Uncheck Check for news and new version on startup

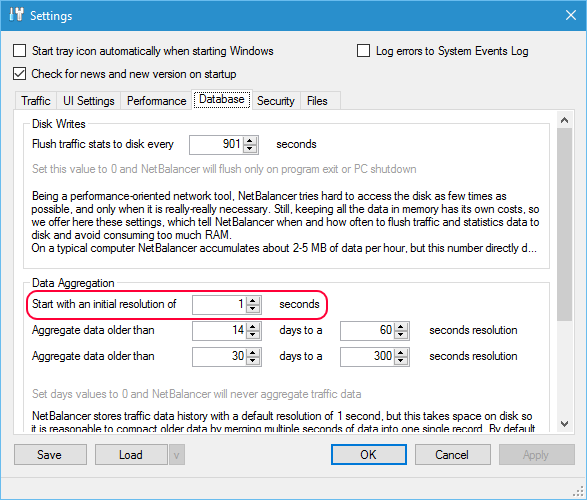pos(19,74)
